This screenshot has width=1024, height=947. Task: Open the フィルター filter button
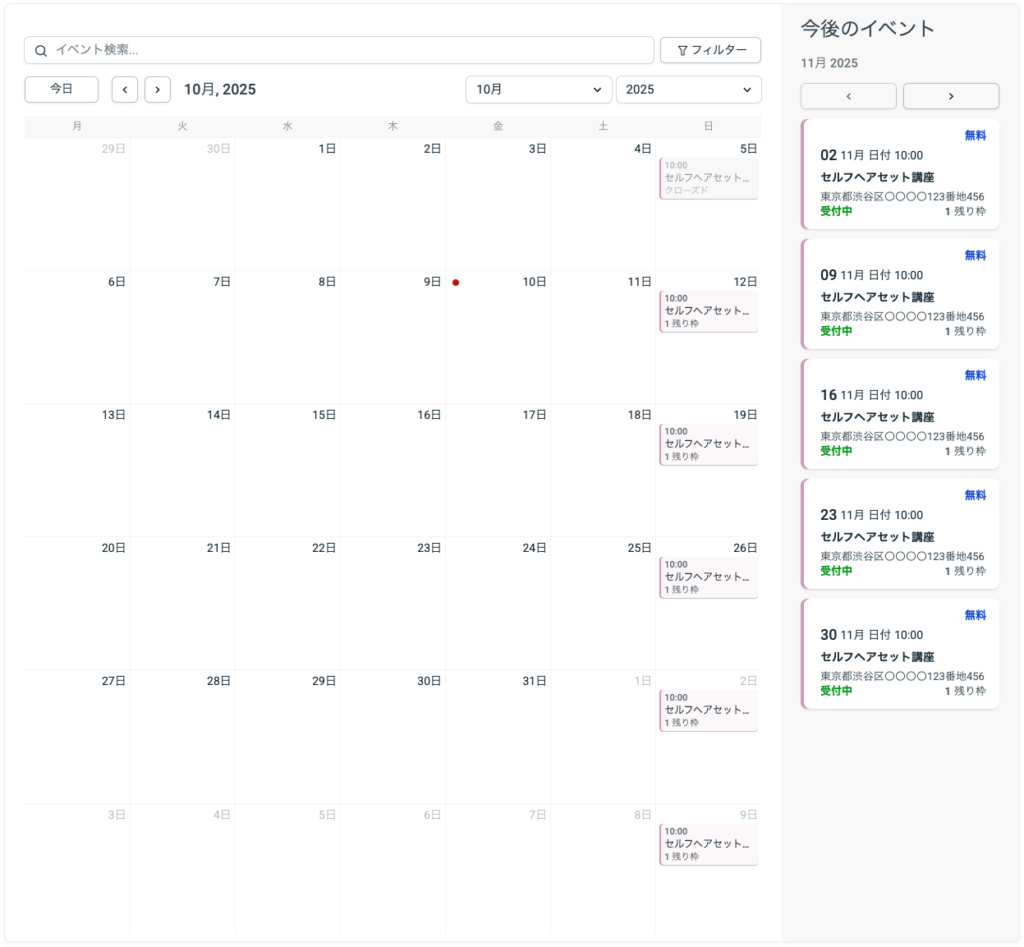click(x=710, y=50)
